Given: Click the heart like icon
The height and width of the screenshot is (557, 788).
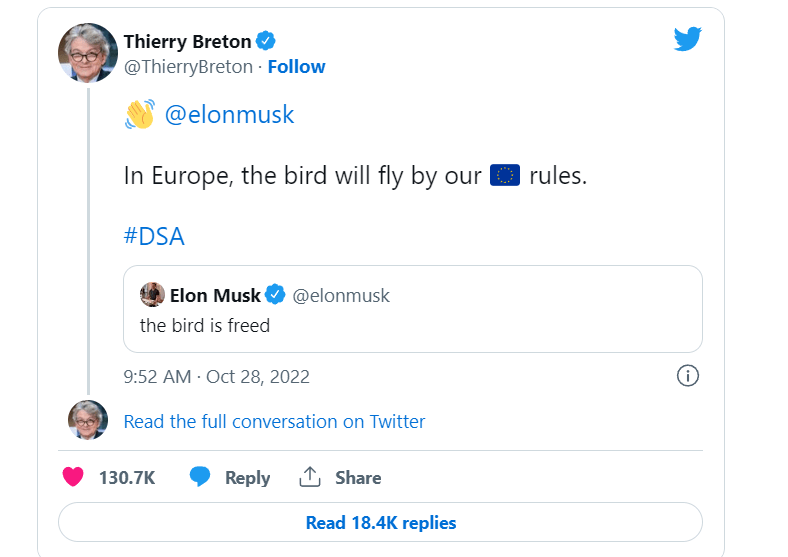Looking at the screenshot, I should coord(72,477).
